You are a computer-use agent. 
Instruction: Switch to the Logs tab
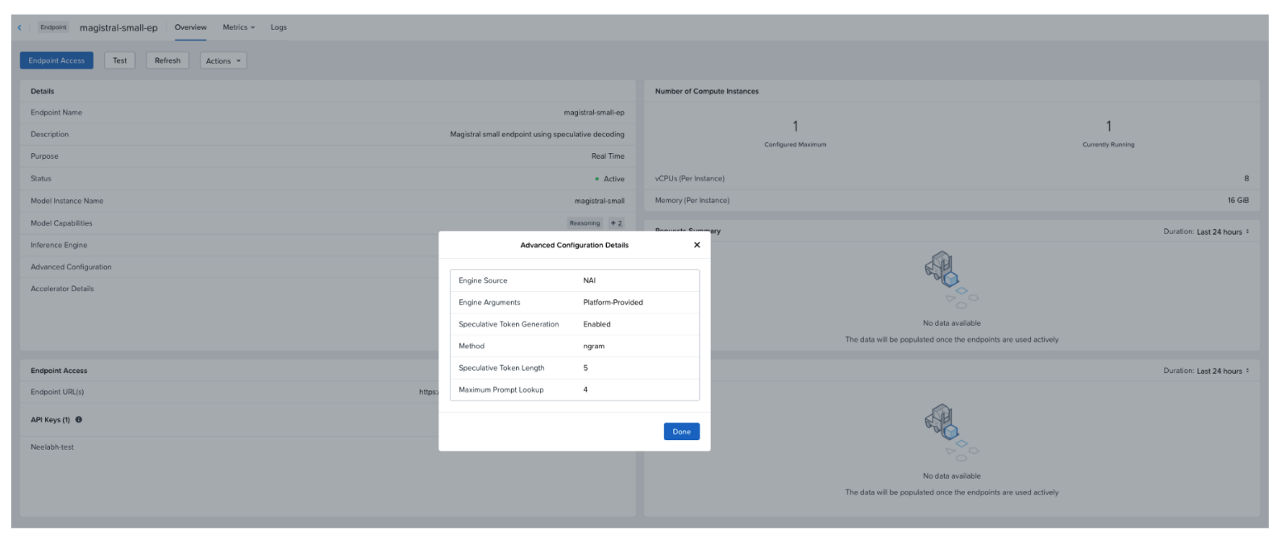(278, 27)
